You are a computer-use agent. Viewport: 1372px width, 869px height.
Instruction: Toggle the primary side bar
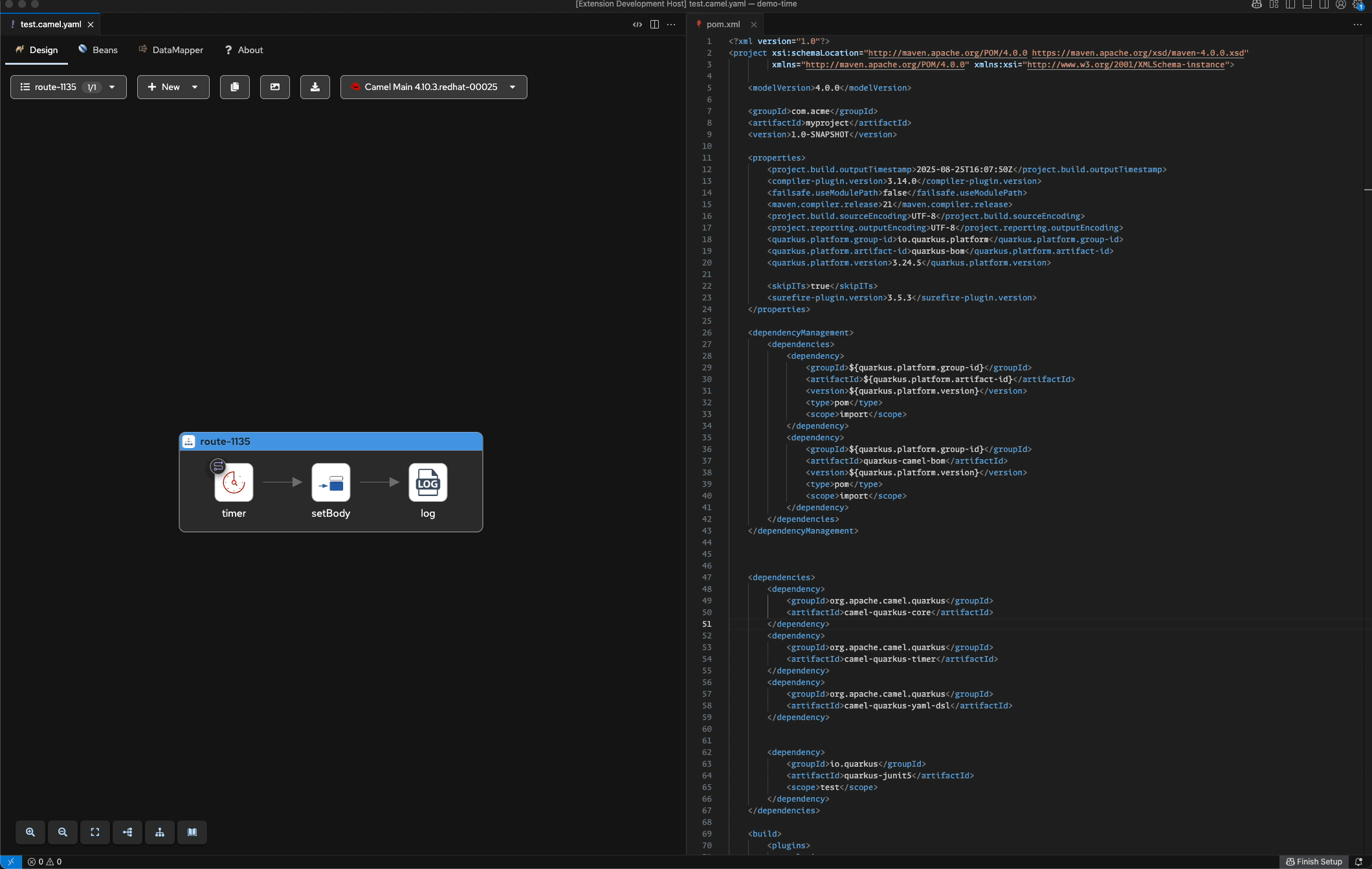1290,5
